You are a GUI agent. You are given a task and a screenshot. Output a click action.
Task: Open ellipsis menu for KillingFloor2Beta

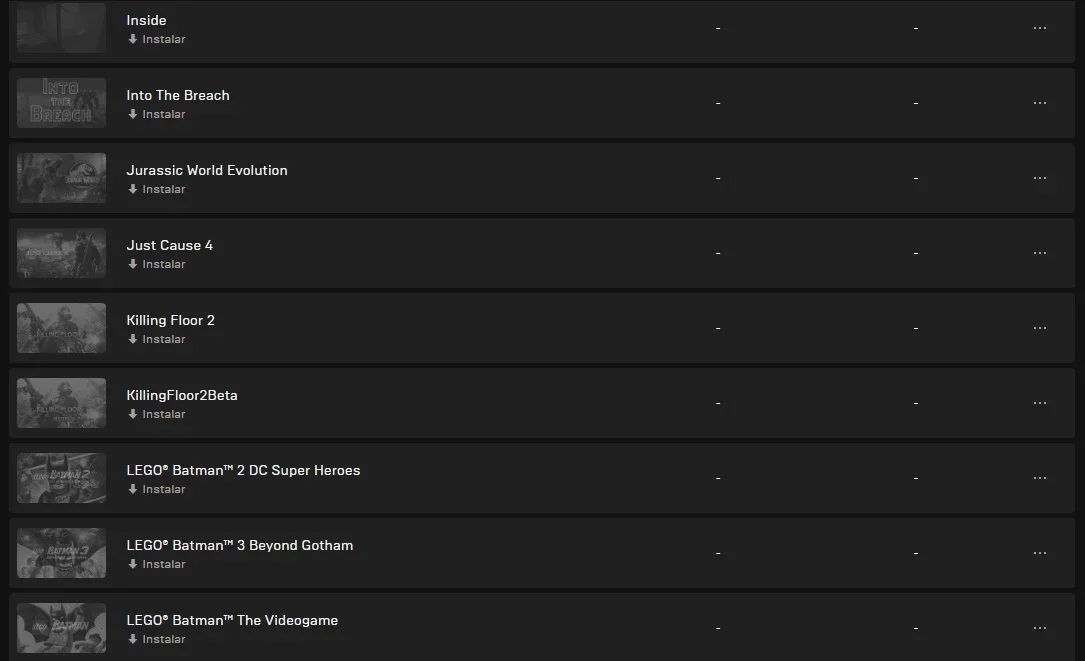coord(1039,403)
